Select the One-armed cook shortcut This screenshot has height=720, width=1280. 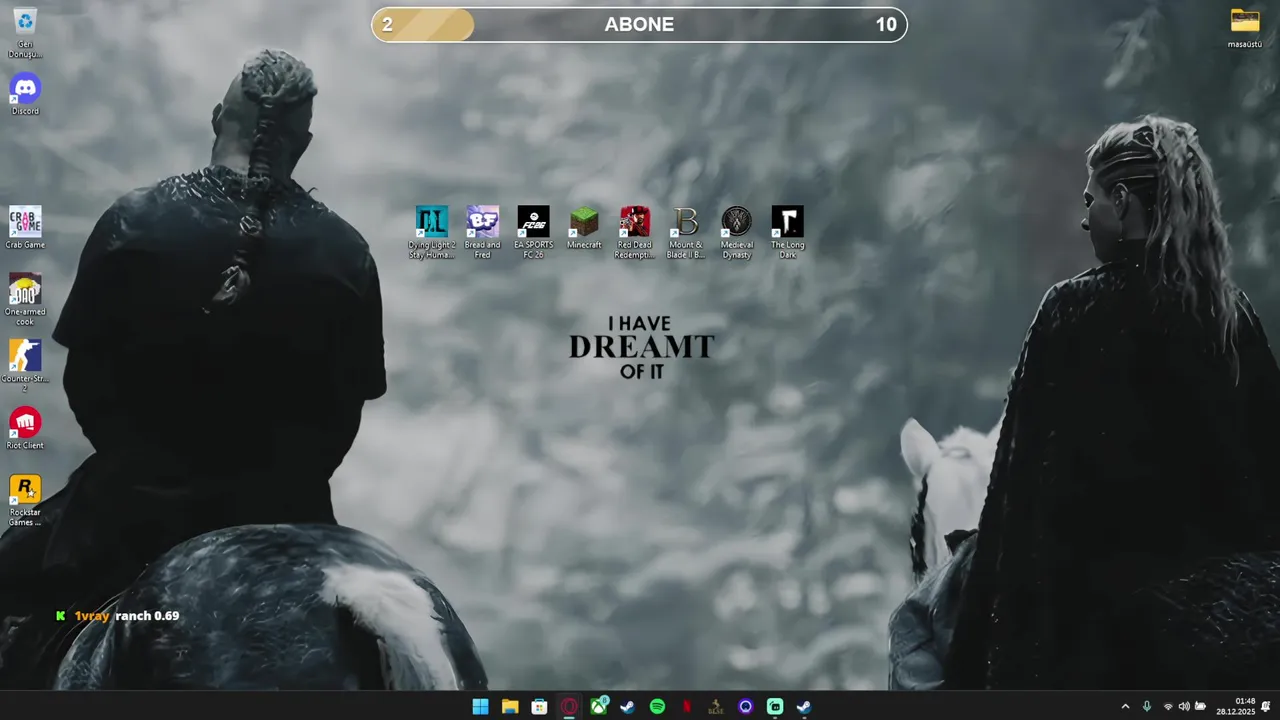[25, 300]
